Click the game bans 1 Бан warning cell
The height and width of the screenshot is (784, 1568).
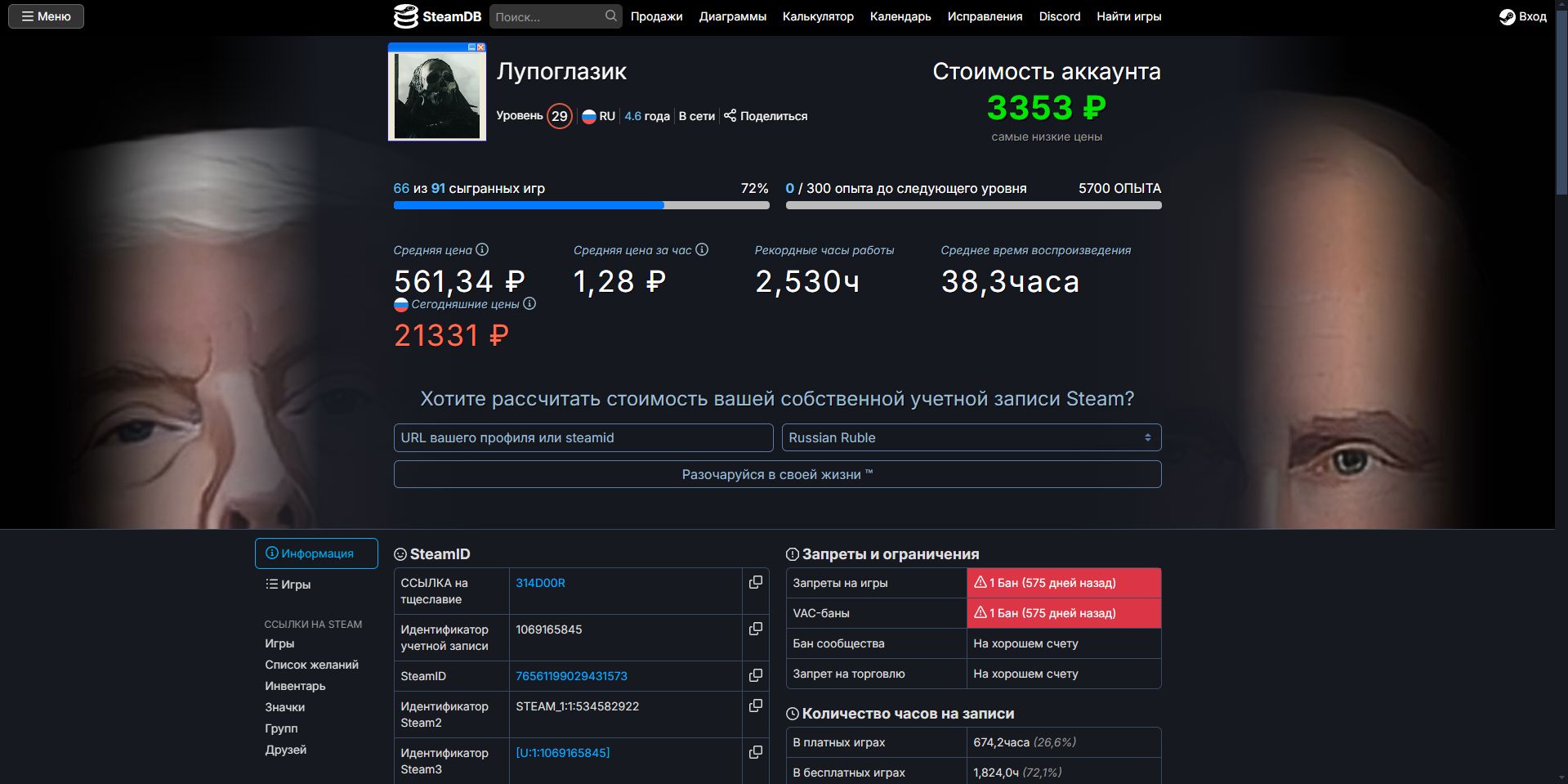point(1064,583)
